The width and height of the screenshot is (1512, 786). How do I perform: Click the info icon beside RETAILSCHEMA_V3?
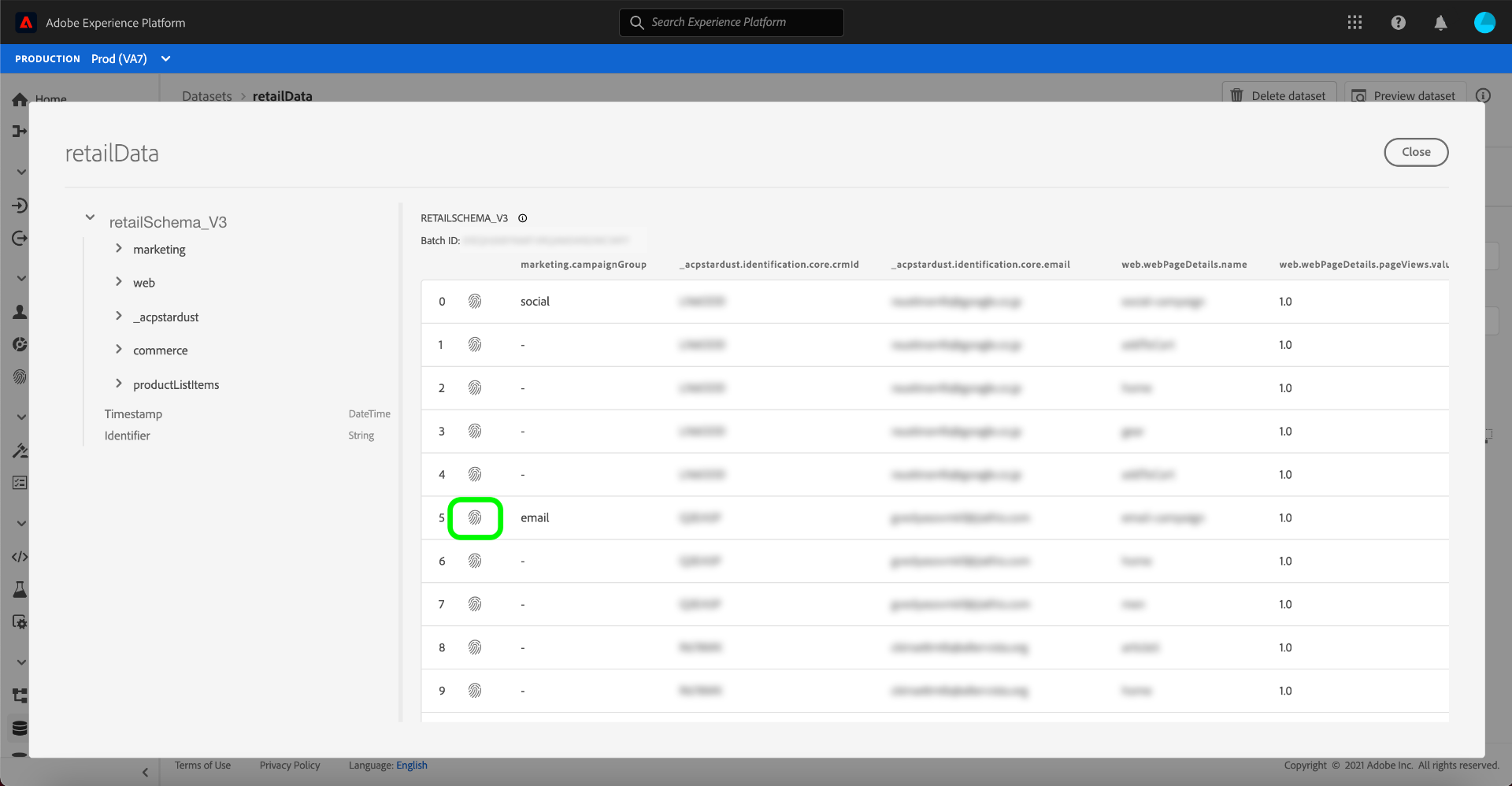point(522,218)
